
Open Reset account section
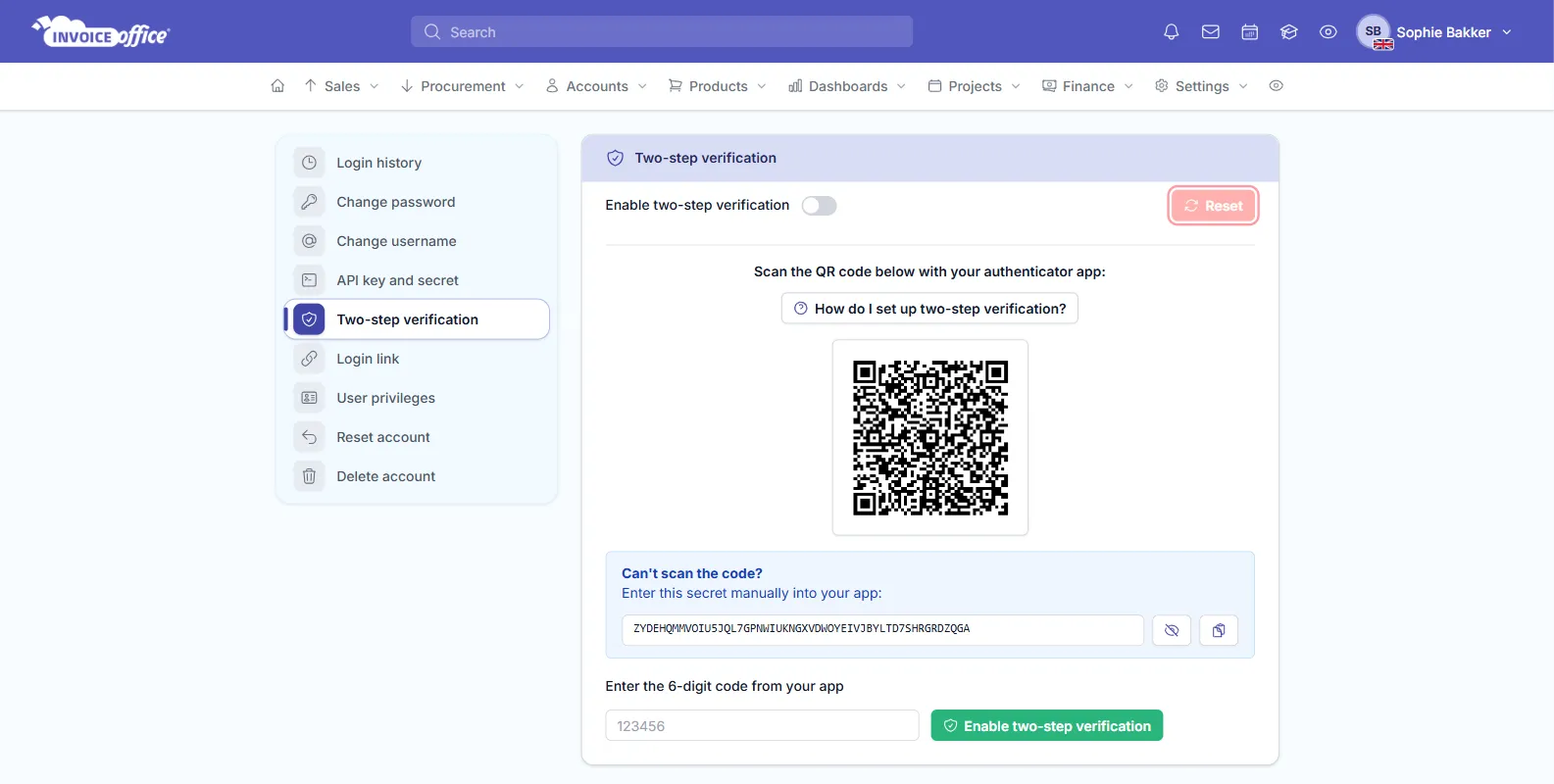tap(417, 437)
